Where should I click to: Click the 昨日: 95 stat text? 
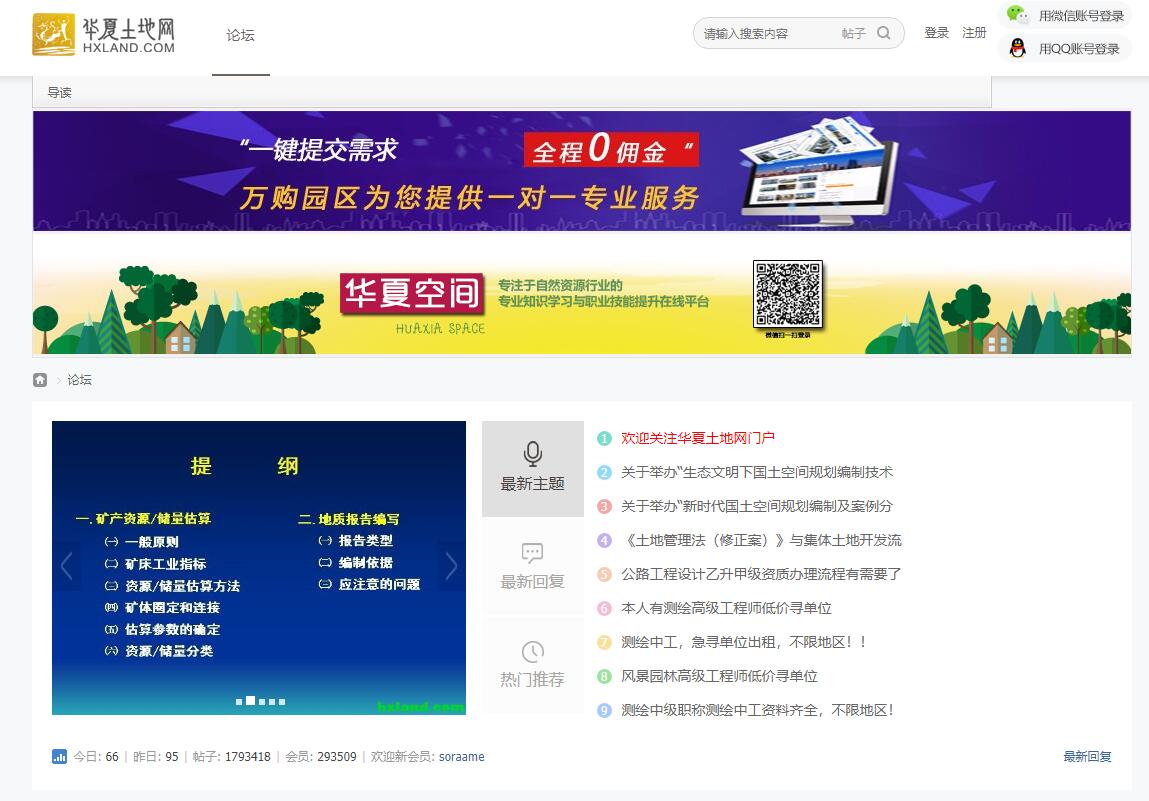point(156,756)
